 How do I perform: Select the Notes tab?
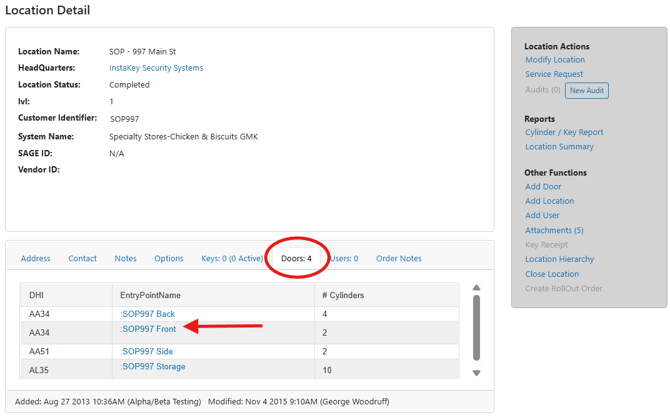click(x=125, y=258)
